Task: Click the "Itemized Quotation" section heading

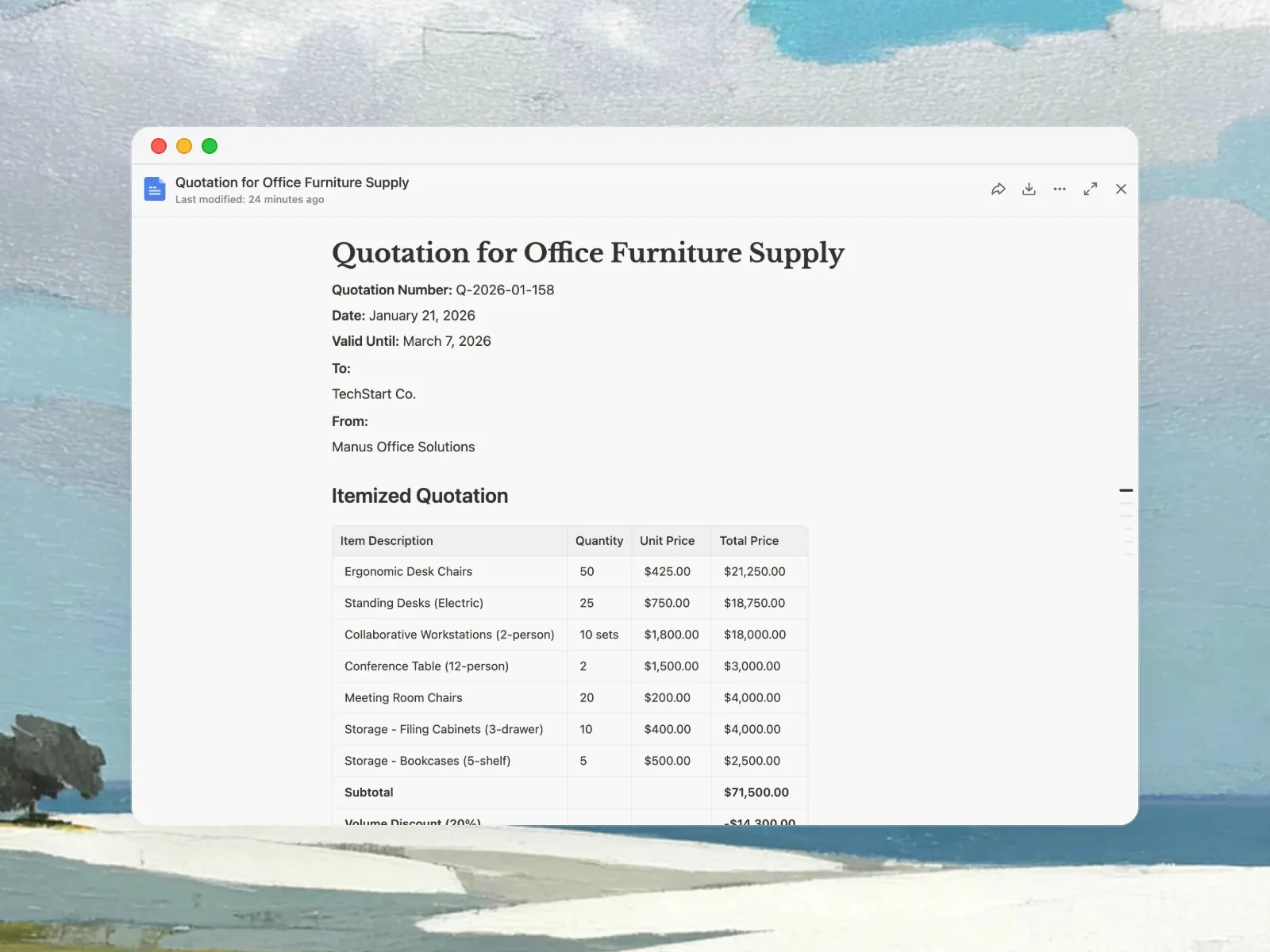Action: point(419,495)
